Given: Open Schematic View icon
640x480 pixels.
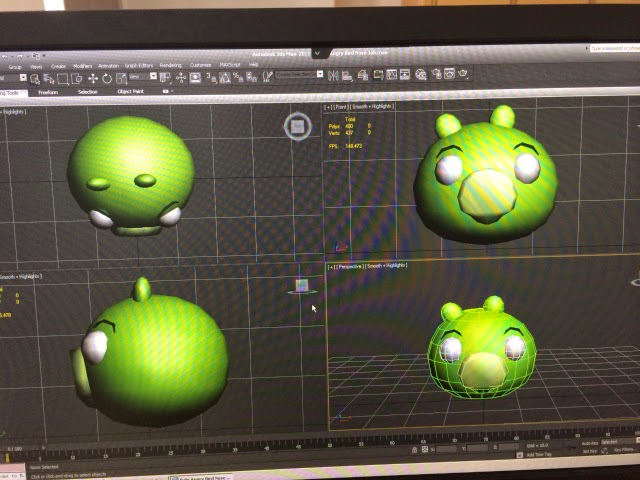Looking at the screenshot, I should 405,75.
